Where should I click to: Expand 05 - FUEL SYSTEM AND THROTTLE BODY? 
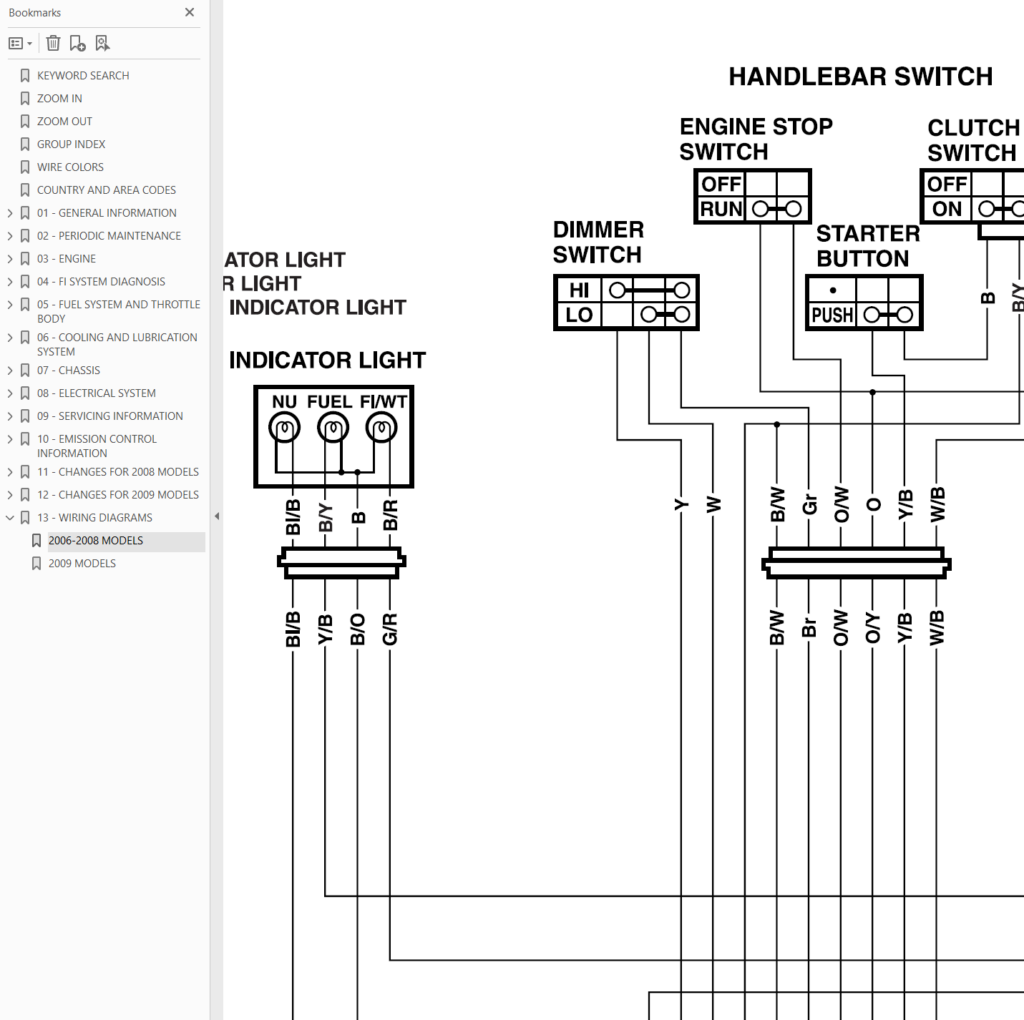click(10, 304)
